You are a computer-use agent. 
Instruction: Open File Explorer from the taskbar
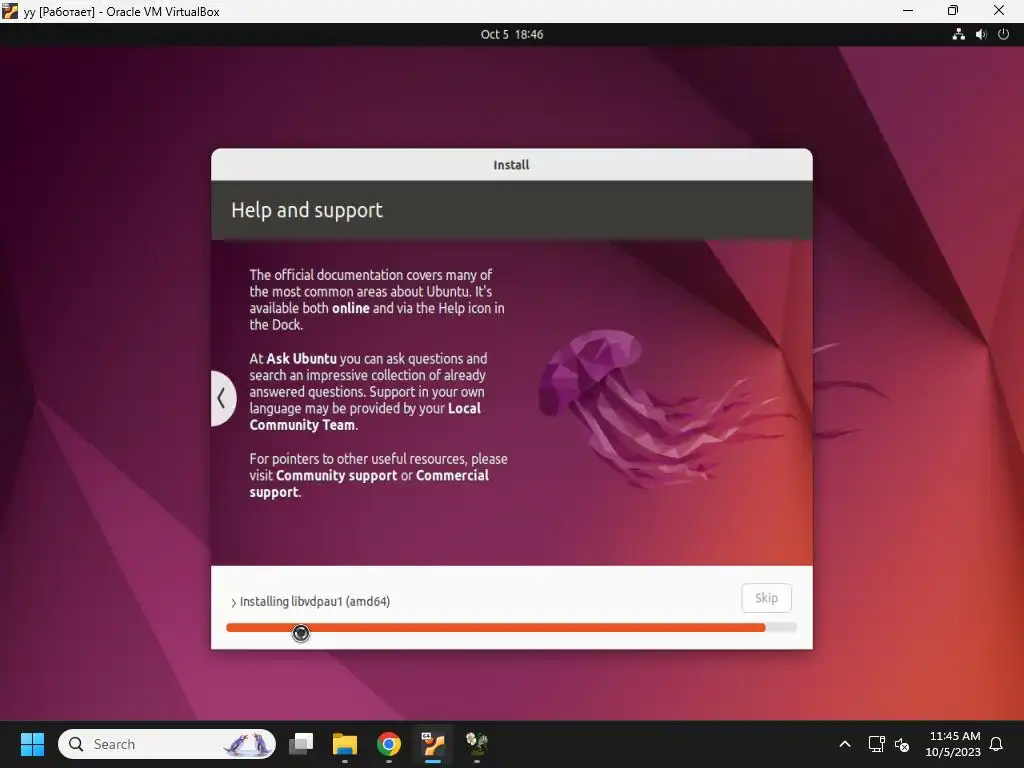pos(345,744)
